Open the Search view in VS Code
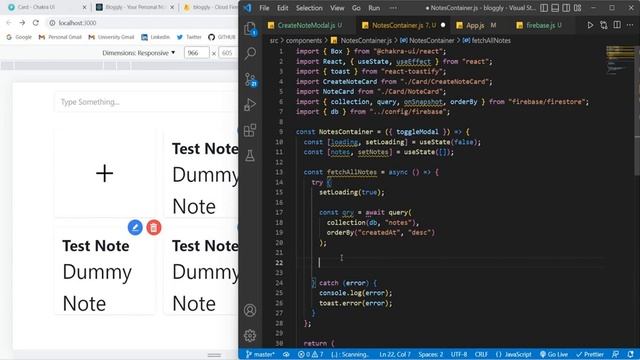 (250, 53)
